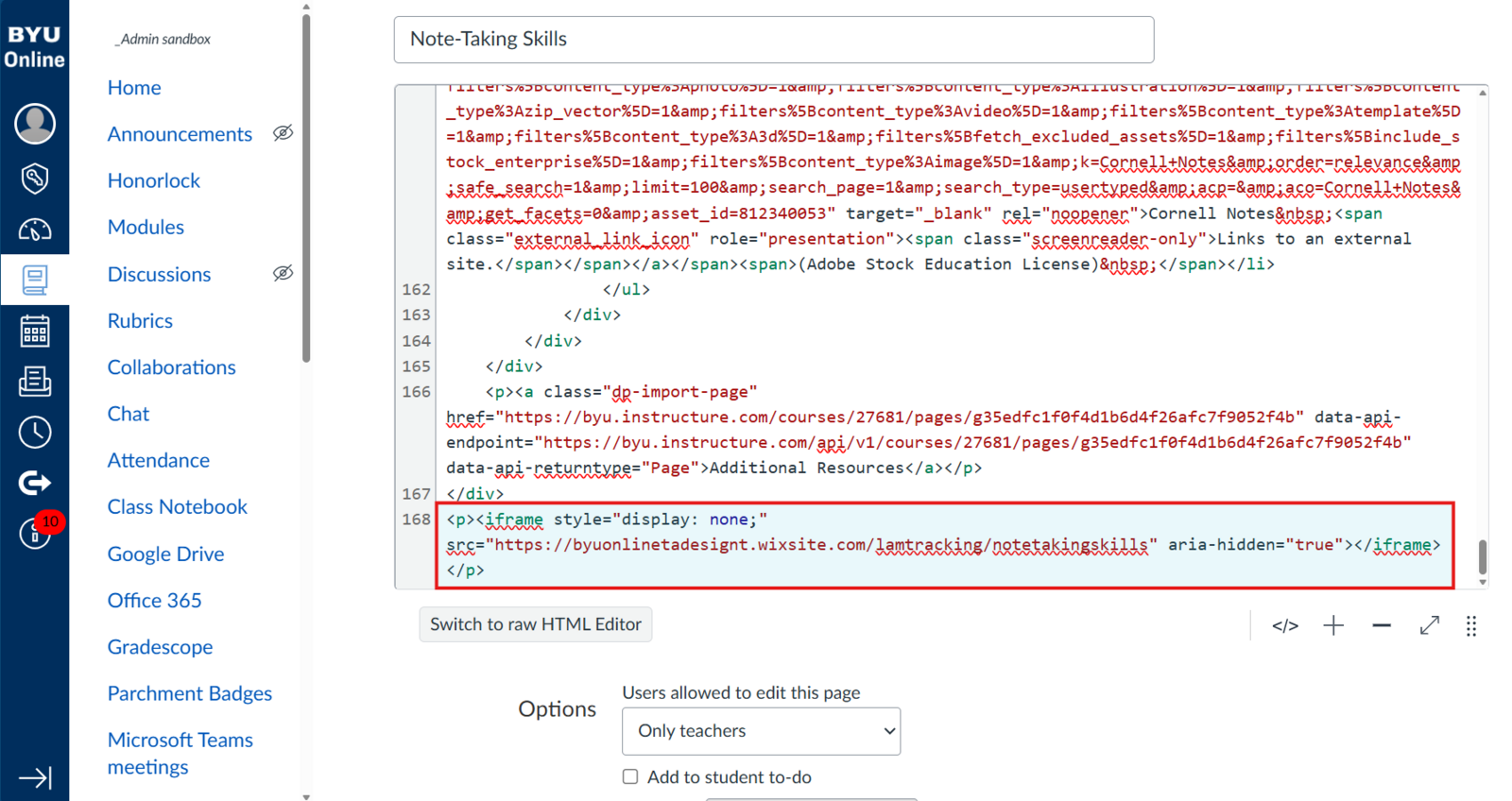The height and width of the screenshot is (801, 1512).
Task: Open Class Notebook link
Action: coord(177,507)
